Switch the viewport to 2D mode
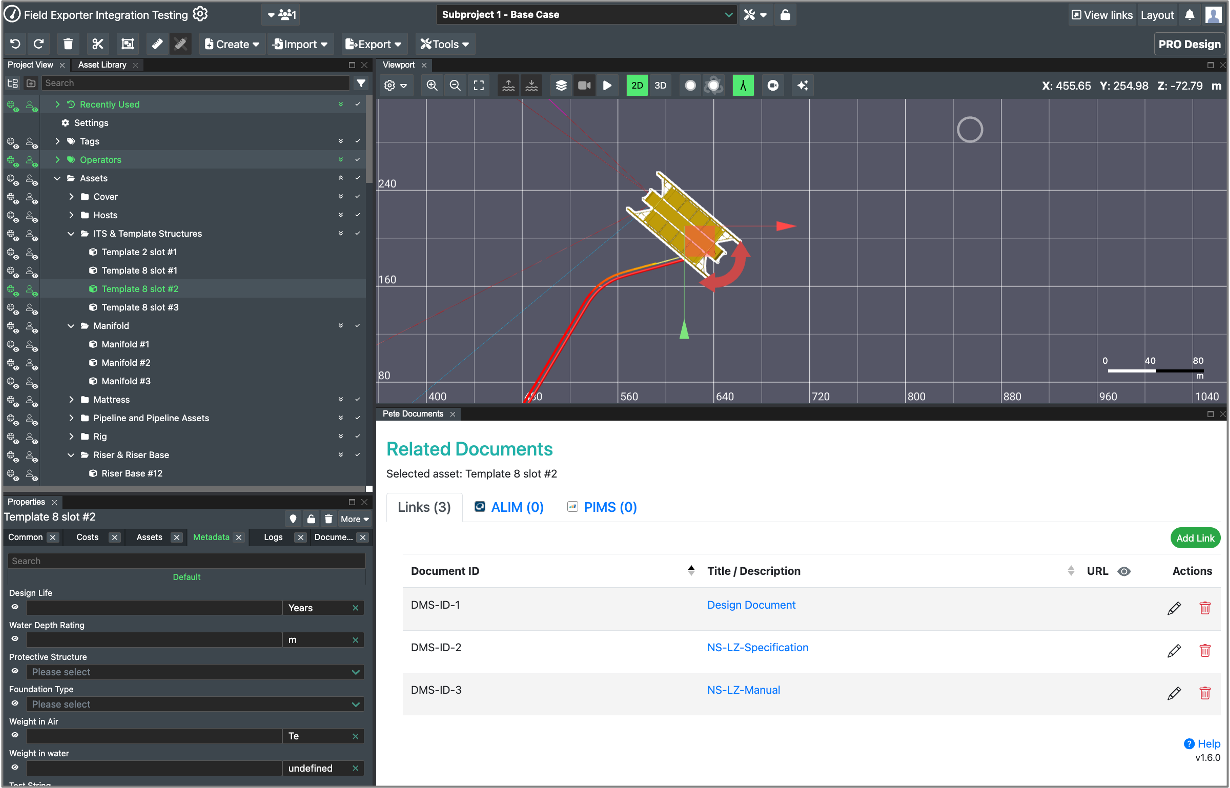1230x788 pixels. pos(637,86)
